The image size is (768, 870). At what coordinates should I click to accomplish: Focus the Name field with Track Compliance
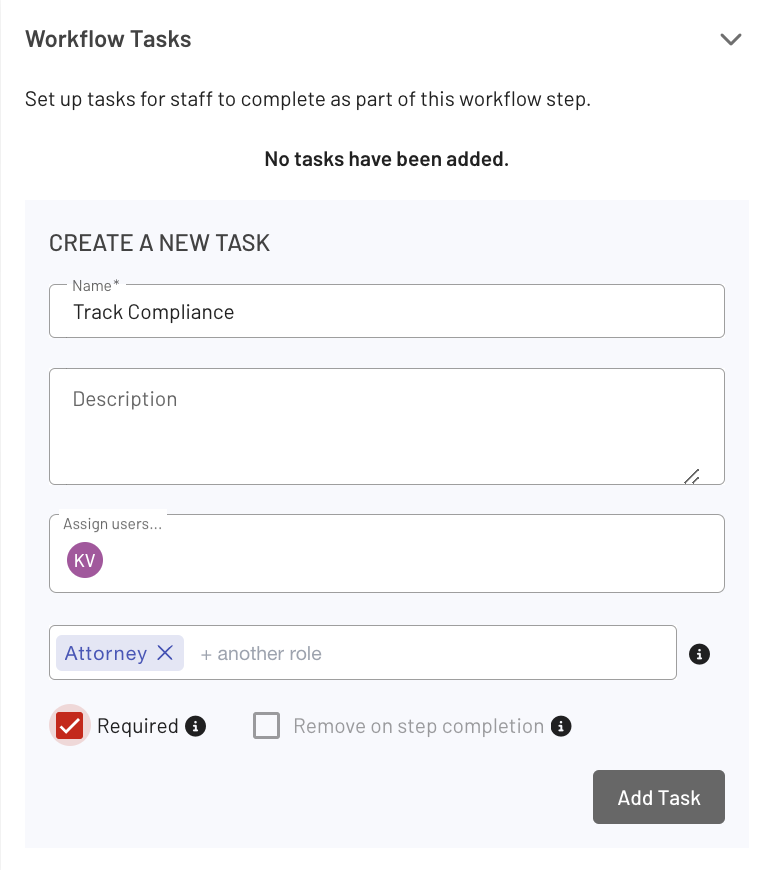pyautogui.click(x=387, y=311)
